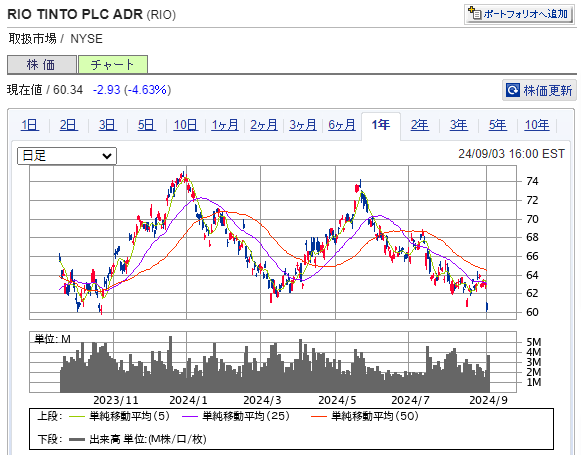Click the add-to-portfolio plus icon
This screenshot has width=581, height=455.
[x=474, y=13]
